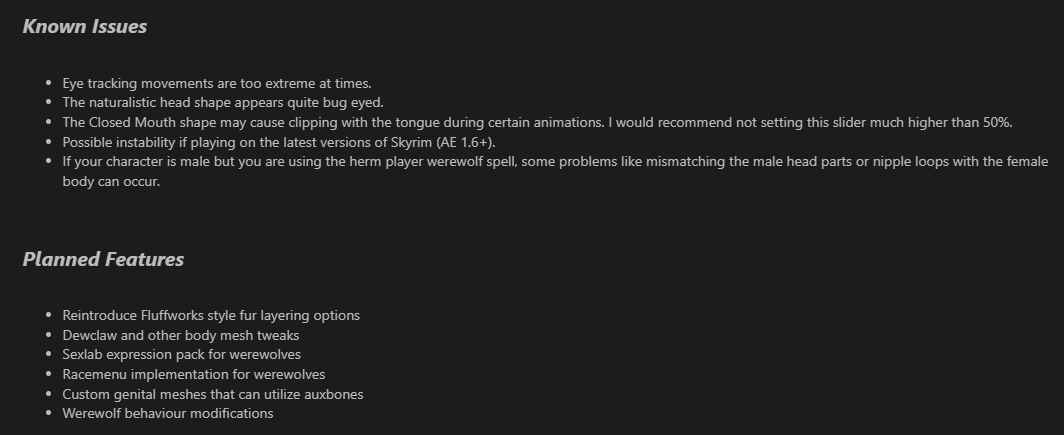Click the Custom genital meshes auxbones item
This screenshot has height=435, width=1064.
(x=213, y=394)
